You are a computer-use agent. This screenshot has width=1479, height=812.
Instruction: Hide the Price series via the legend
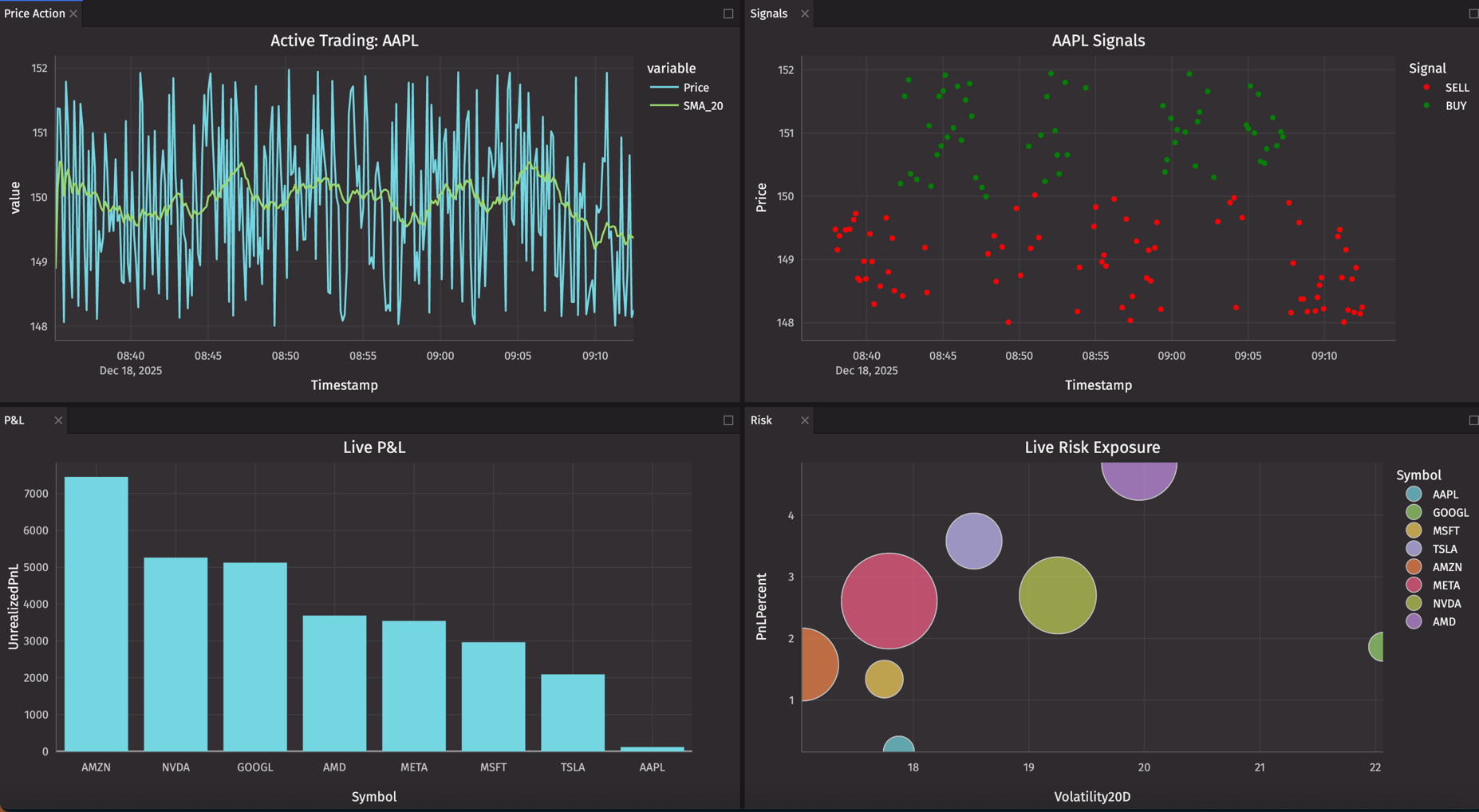pos(696,88)
